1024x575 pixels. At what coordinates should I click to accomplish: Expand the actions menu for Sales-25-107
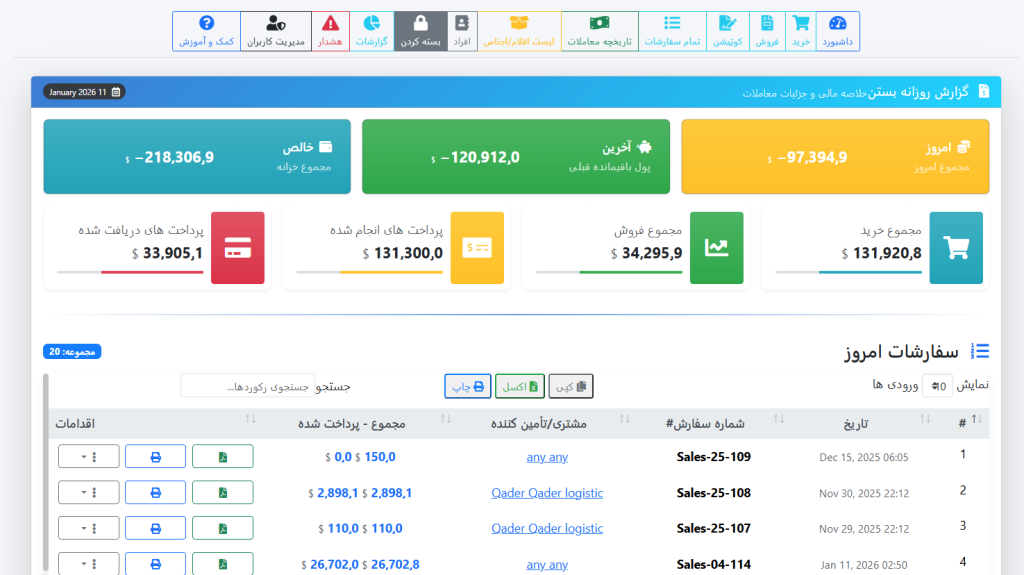[x=88, y=528]
